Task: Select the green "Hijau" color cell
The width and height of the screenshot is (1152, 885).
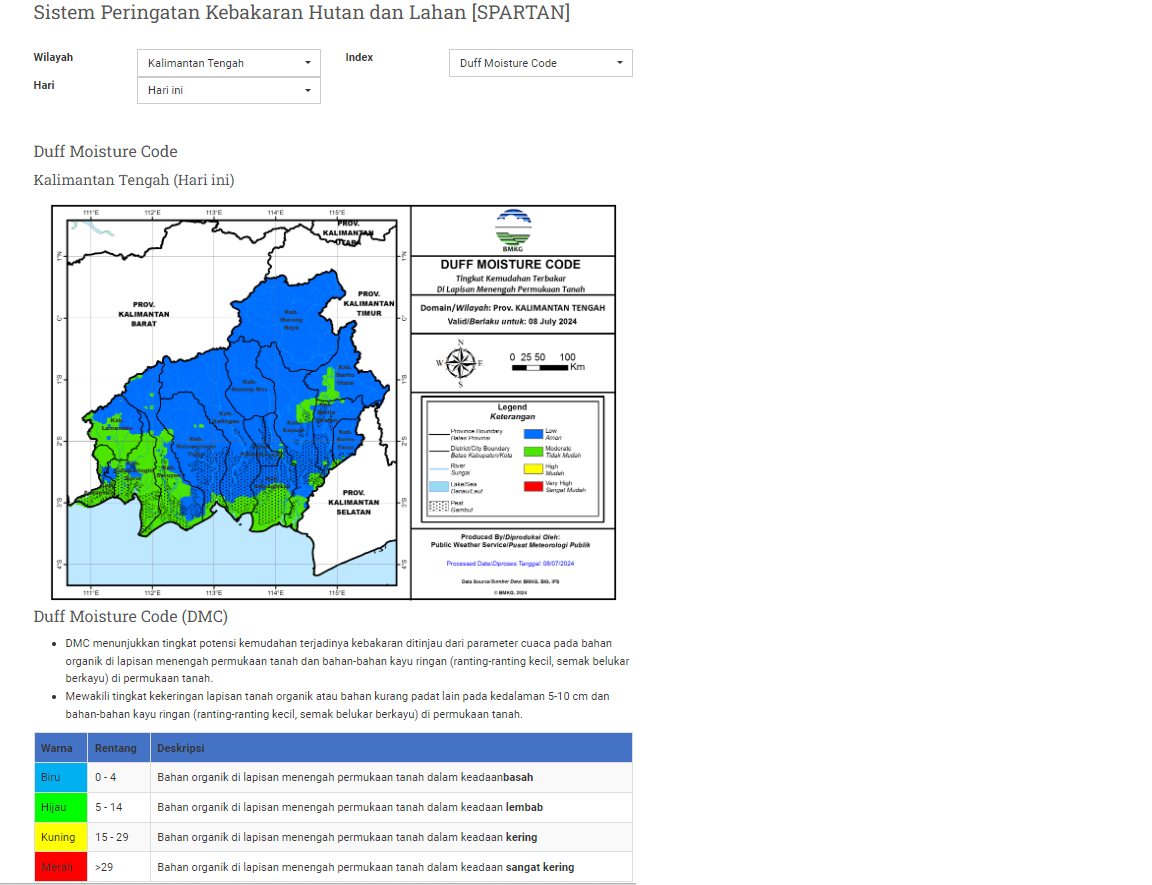Action: pyautogui.click(x=61, y=807)
